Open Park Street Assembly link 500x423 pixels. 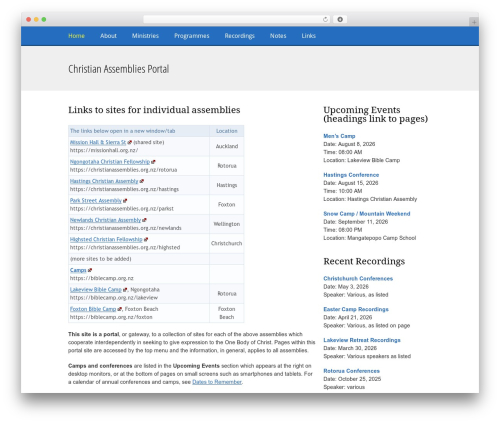[96, 200]
